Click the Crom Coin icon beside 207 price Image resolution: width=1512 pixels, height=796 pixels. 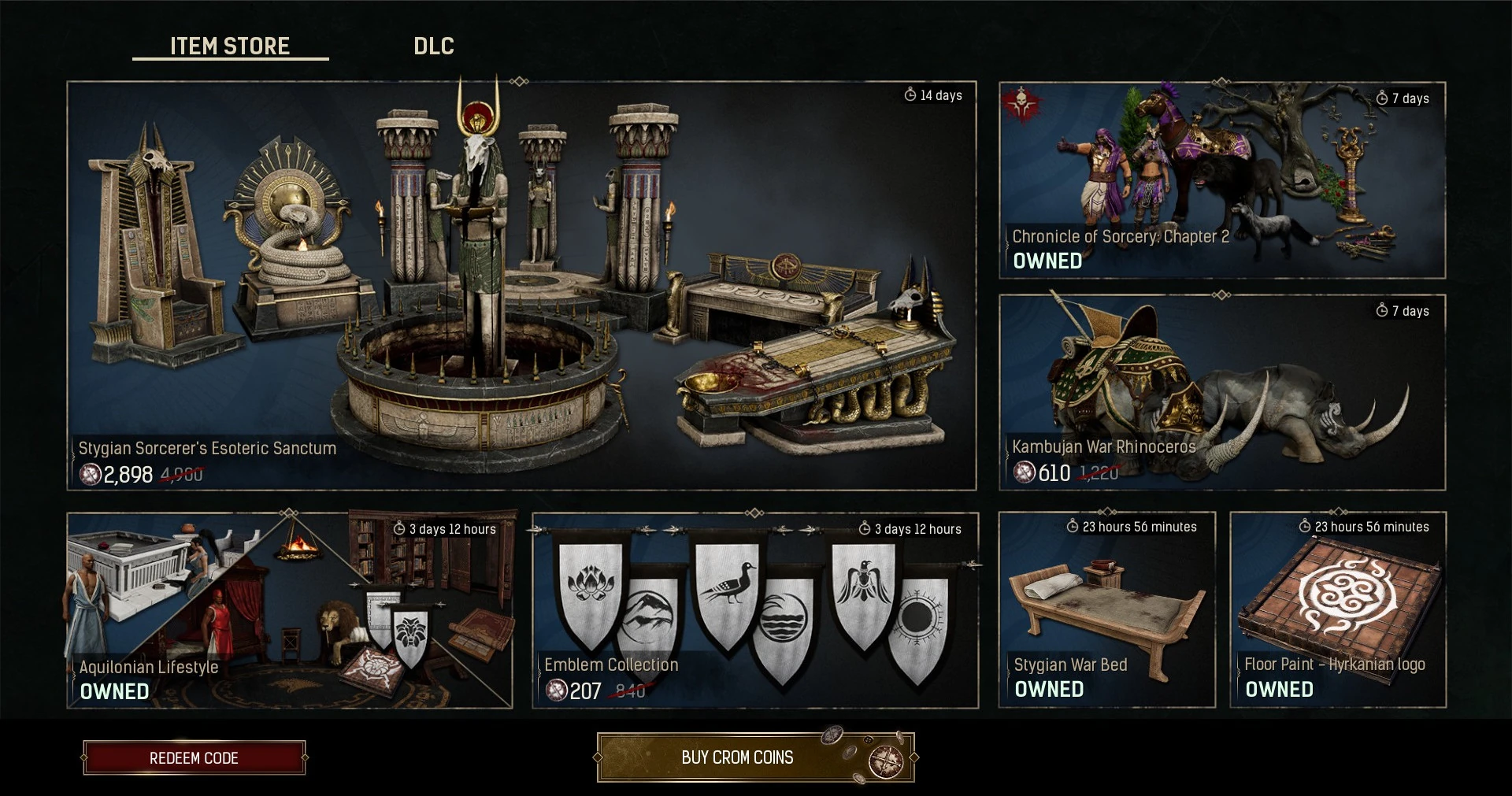tap(557, 690)
